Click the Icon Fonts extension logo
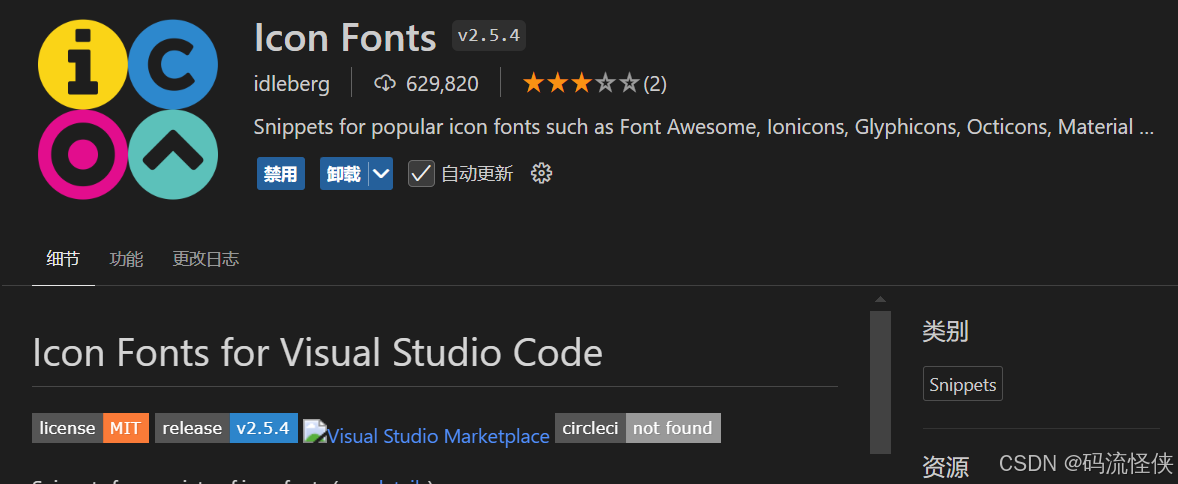1178x484 pixels. [127, 109]
